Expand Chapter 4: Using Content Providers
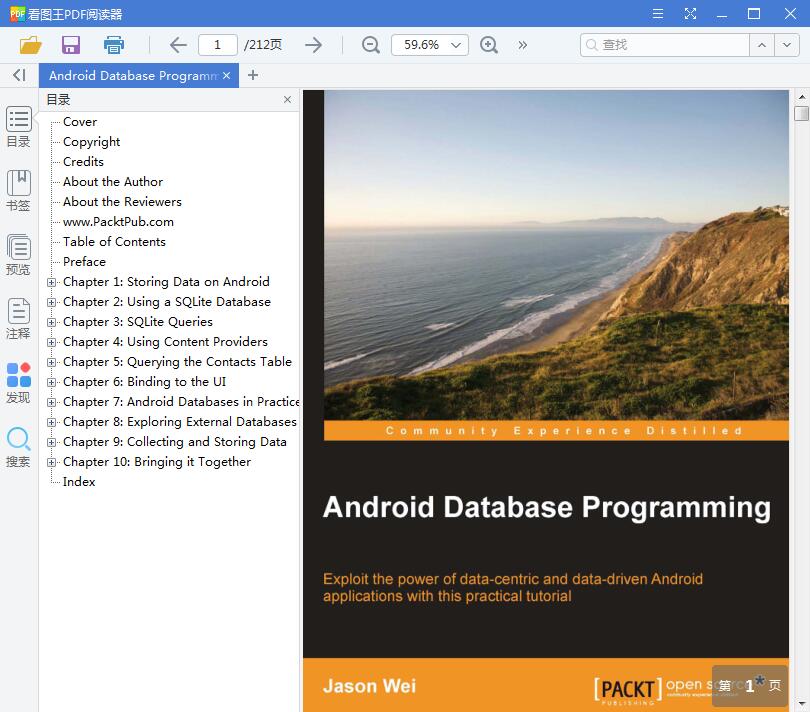The width and height of the screenshot is (810, 712). [x=51, y=342]
